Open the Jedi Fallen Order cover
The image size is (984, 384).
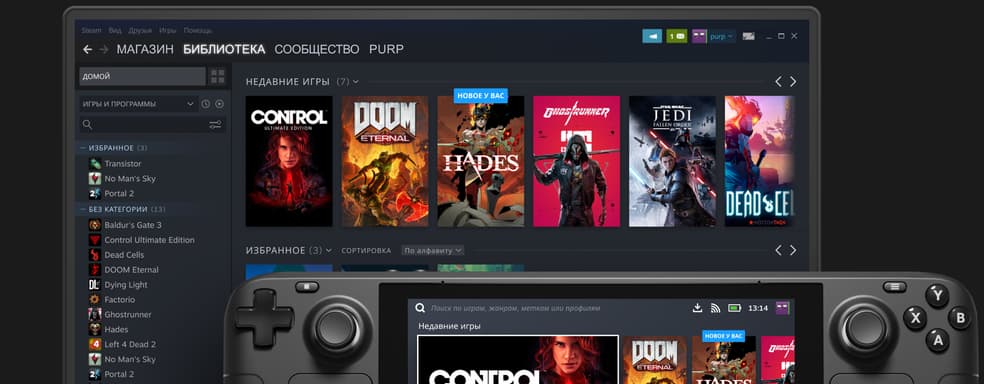(x=672, y=161)
